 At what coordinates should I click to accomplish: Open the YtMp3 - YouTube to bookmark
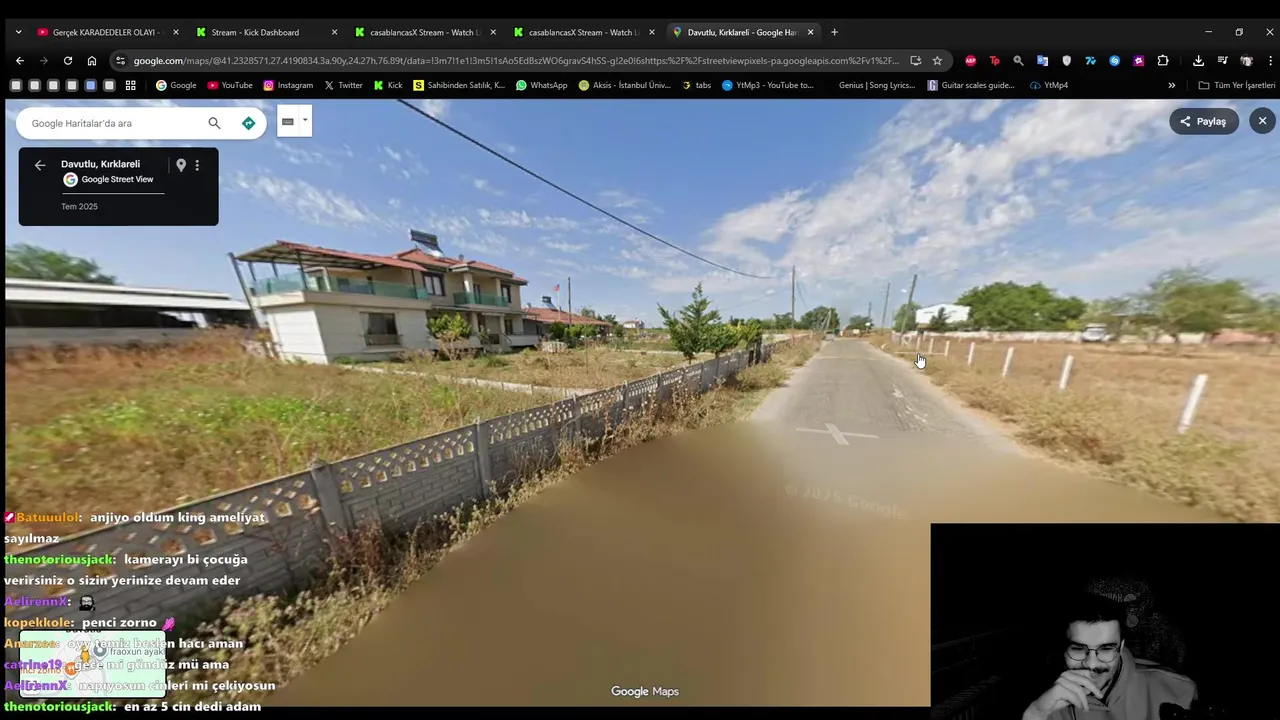[768, 85]
